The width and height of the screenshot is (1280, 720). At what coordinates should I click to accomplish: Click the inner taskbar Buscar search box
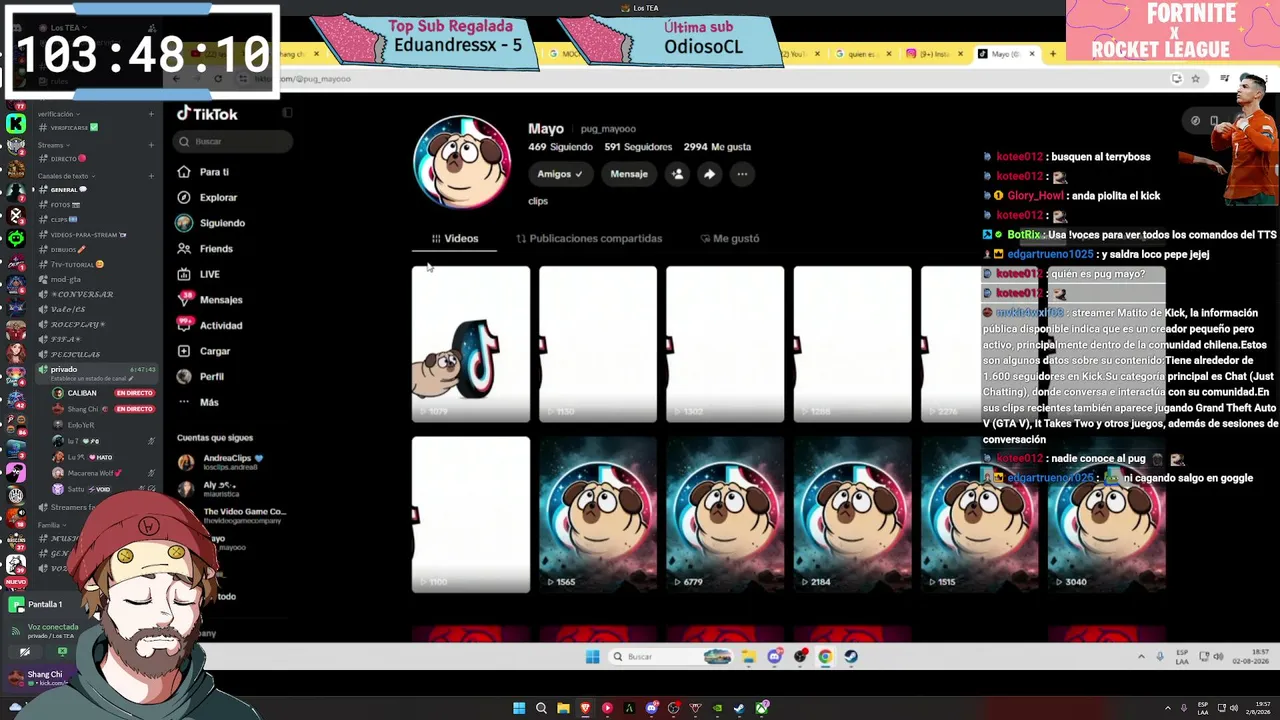point(670,657)
